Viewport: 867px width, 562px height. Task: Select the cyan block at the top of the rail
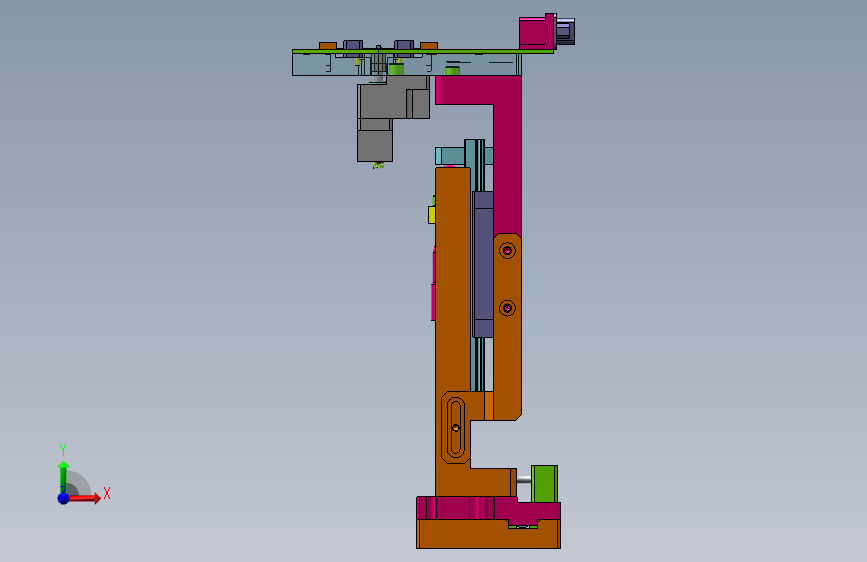[x=450, y=156]
